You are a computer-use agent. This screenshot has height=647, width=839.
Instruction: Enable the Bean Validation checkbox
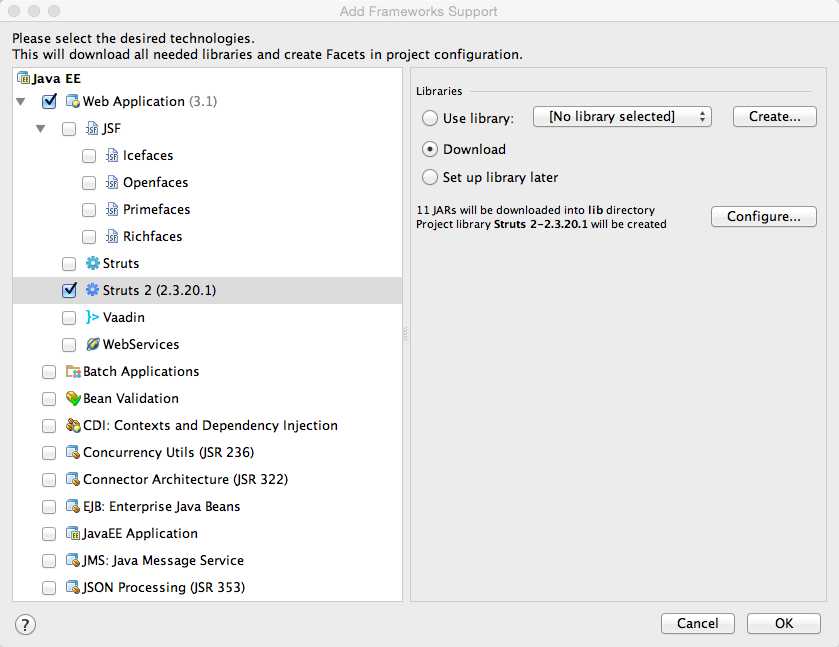point(49,399)
